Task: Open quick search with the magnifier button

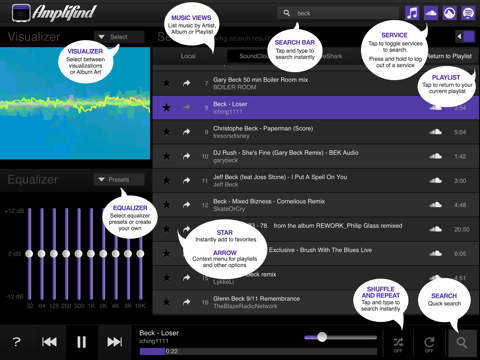Action: point(462,343)
